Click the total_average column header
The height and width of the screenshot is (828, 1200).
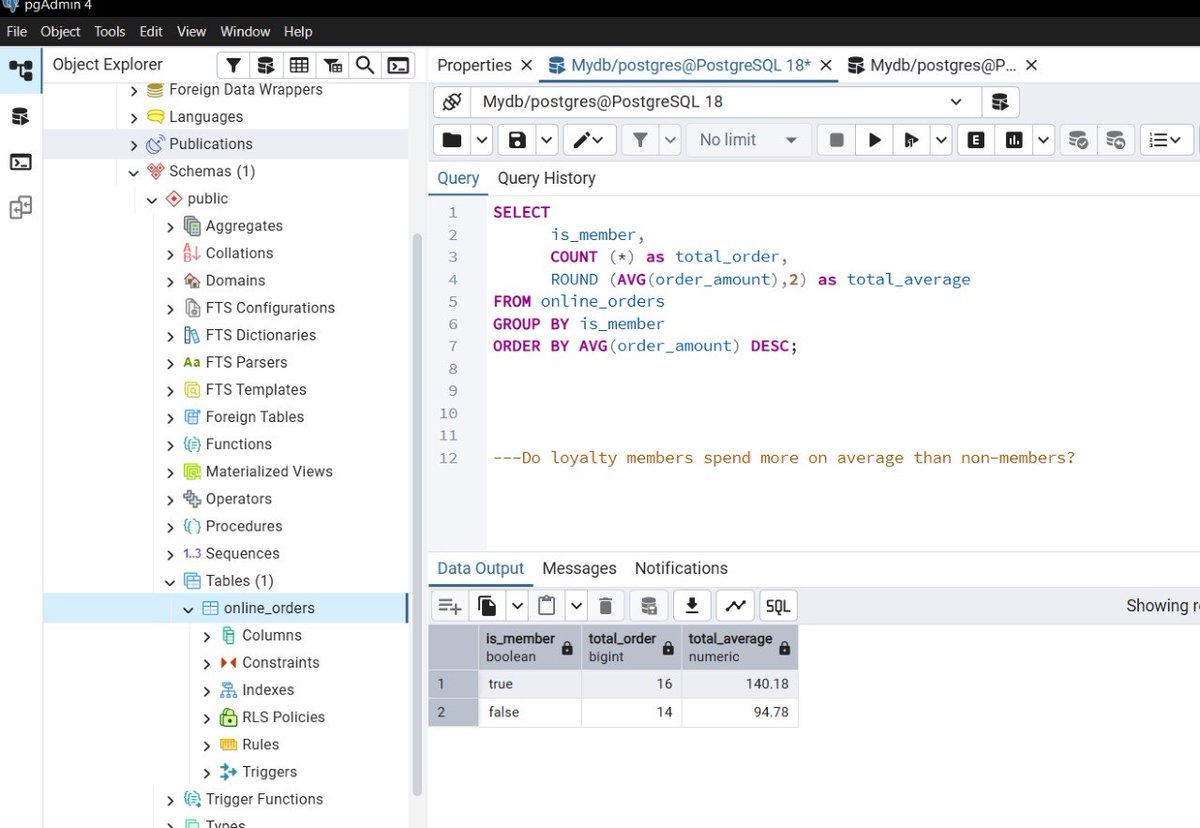[x=740, y=647]
